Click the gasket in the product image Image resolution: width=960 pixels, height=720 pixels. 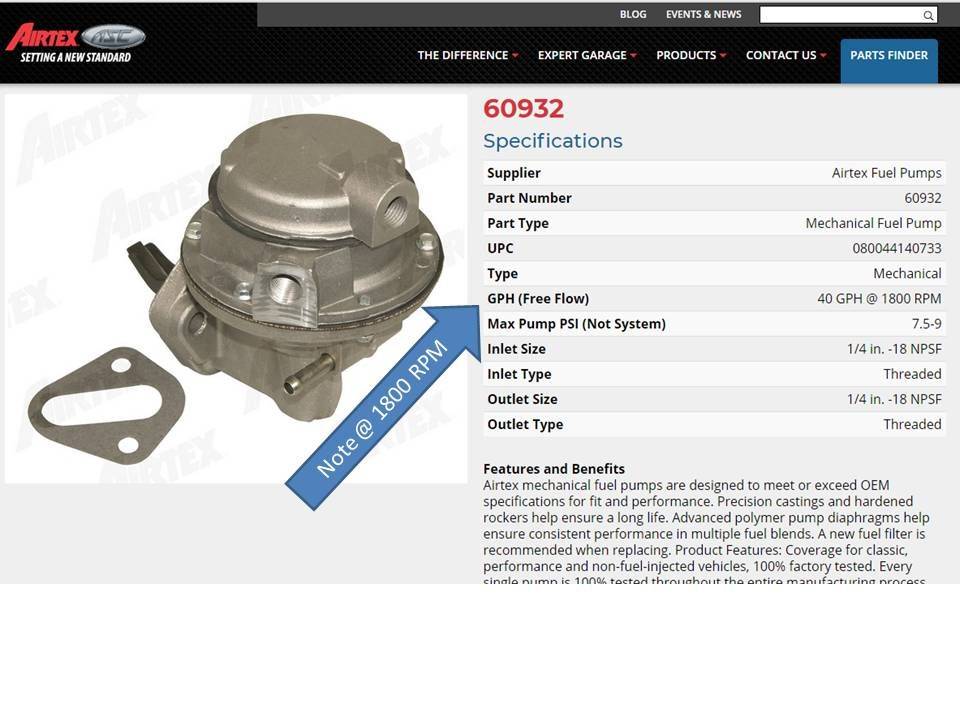pyautogui.click(x=105, y=405)
